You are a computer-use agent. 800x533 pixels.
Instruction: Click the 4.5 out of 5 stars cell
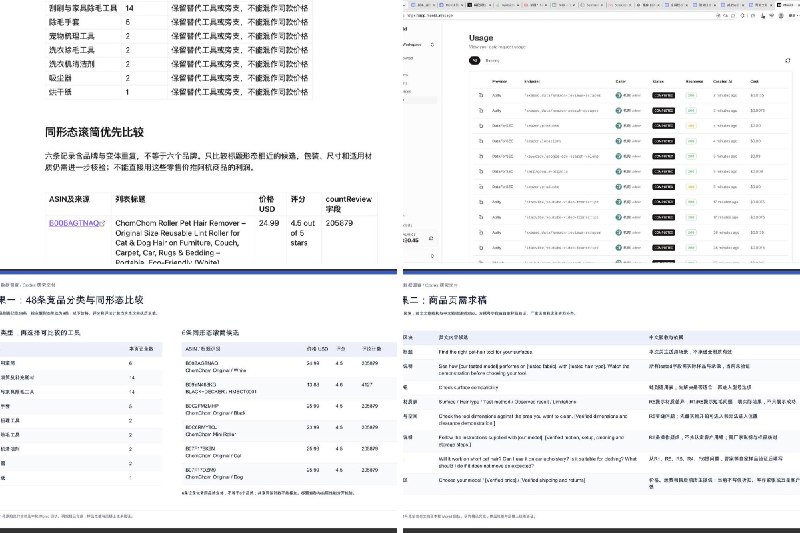303,233
